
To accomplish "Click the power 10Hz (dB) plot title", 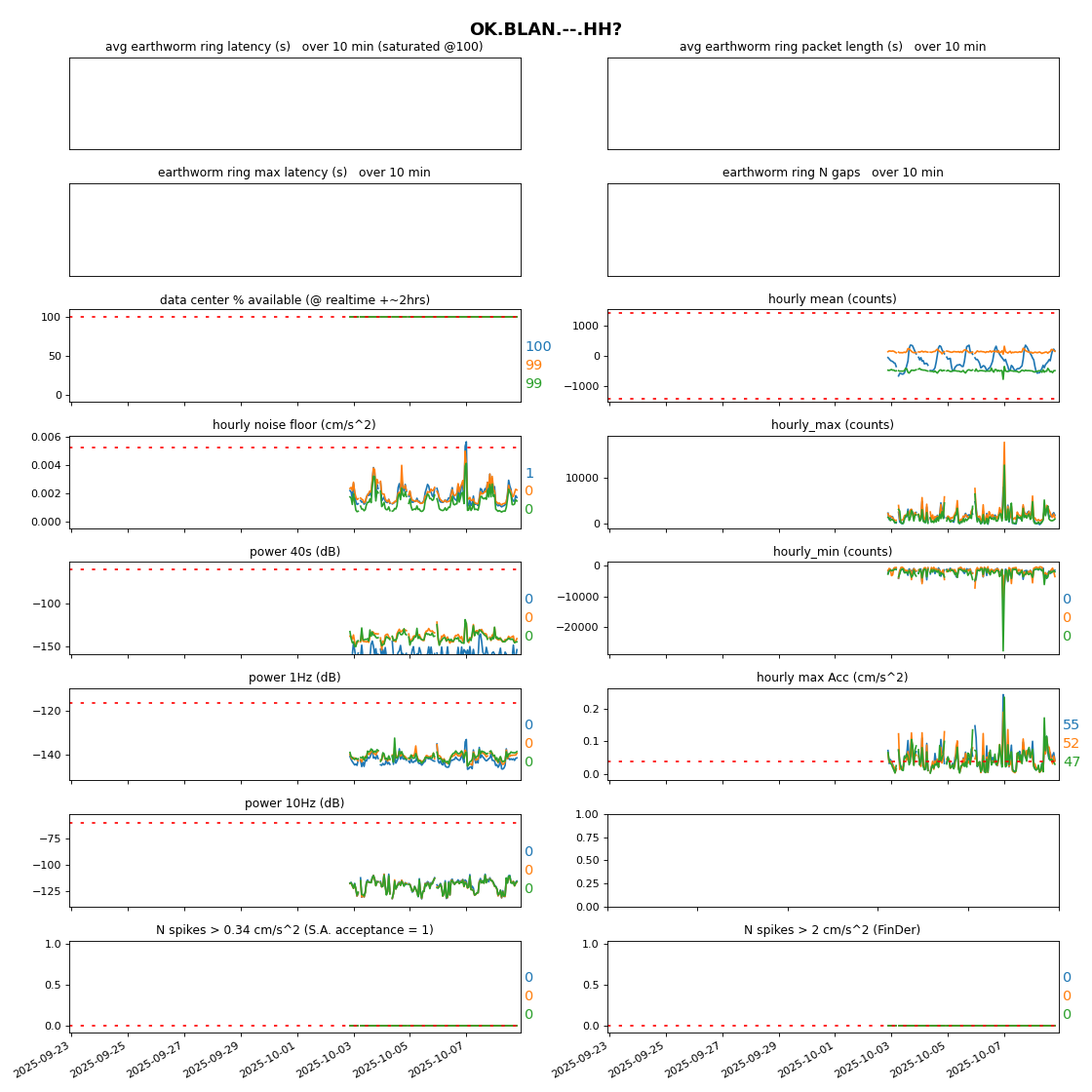I will click(294, 803).
